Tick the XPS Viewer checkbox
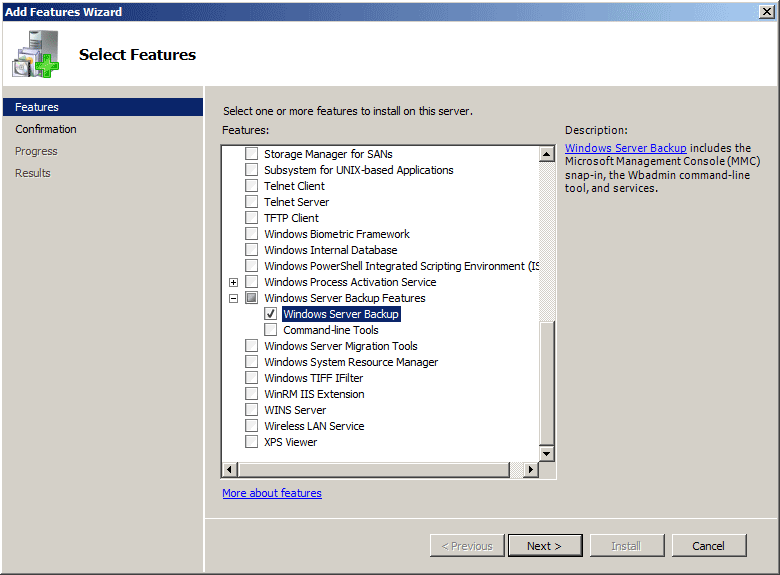Viewport: 780px width, 575px height. click(252, 442)
